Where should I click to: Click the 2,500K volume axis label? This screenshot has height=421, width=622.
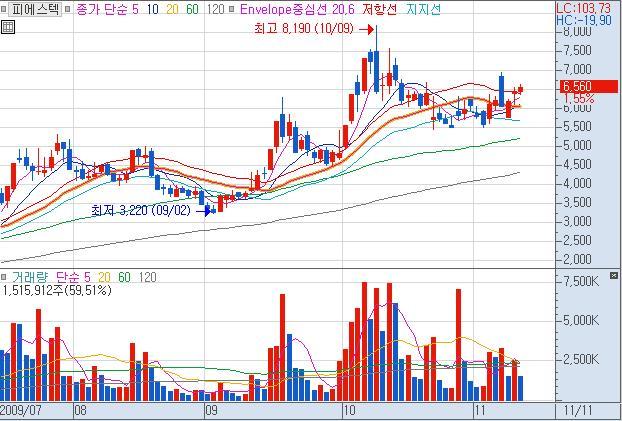581,360
